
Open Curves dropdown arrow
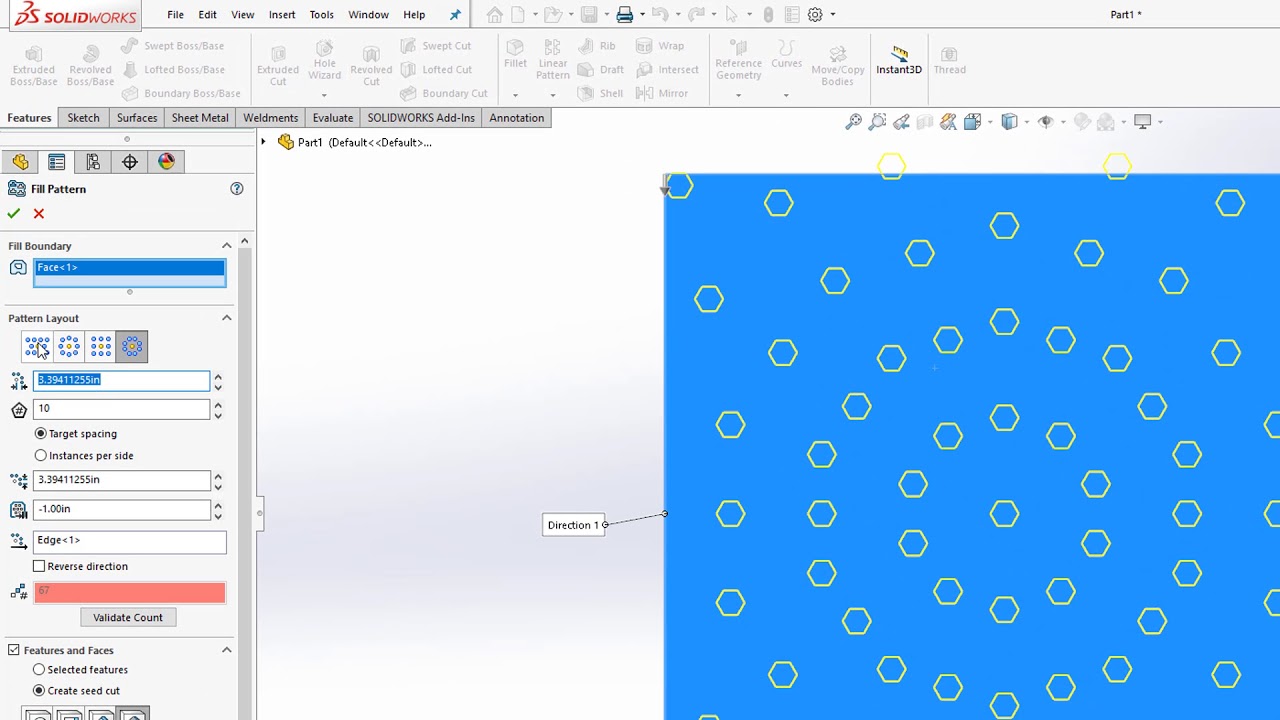click(x=786, y=95)
